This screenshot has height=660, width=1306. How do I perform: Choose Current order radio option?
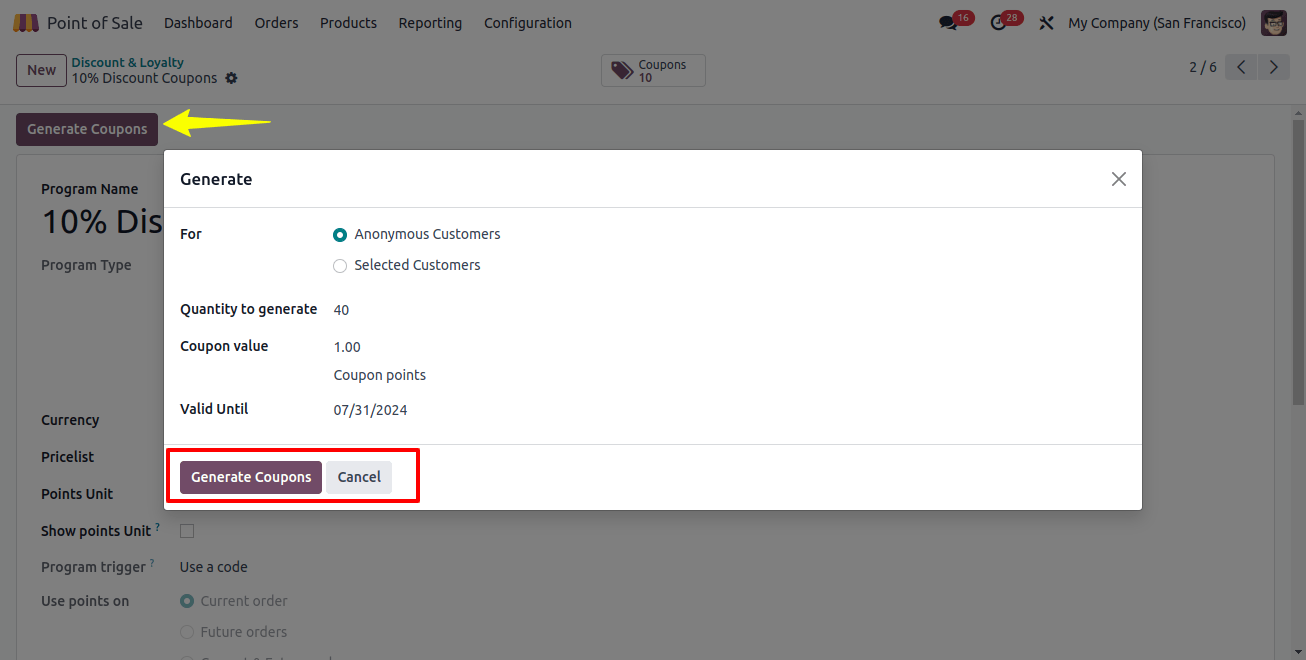point(187,601)
